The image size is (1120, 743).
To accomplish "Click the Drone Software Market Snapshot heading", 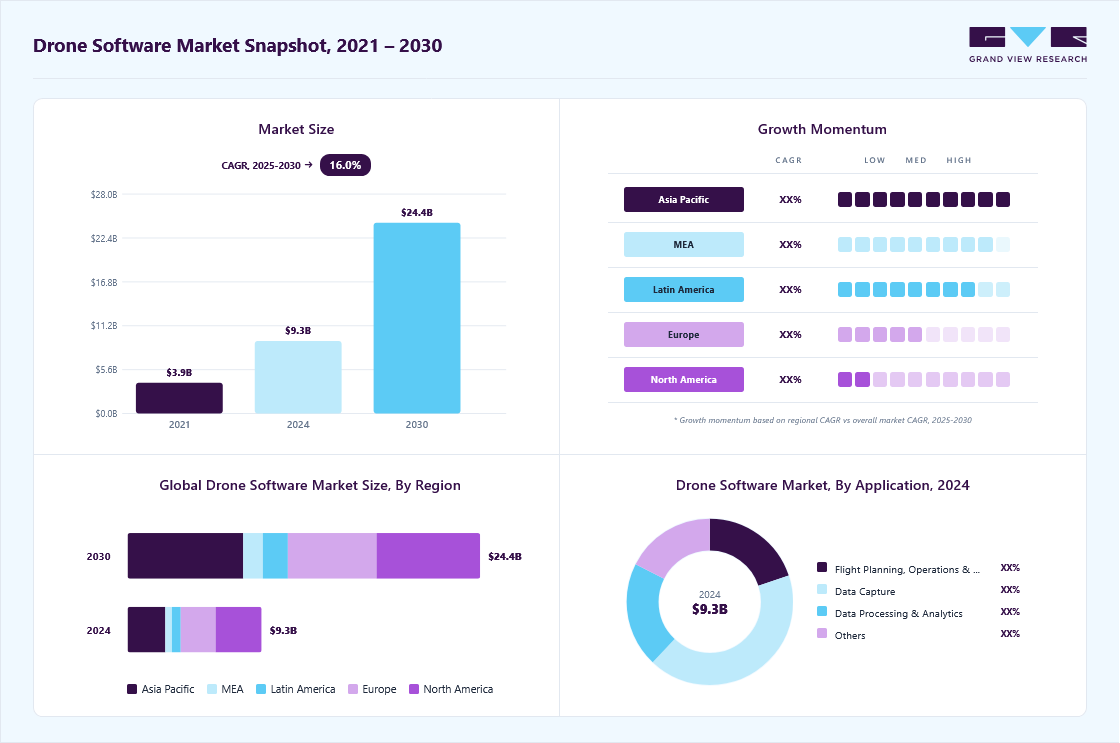I will point(238,46).
